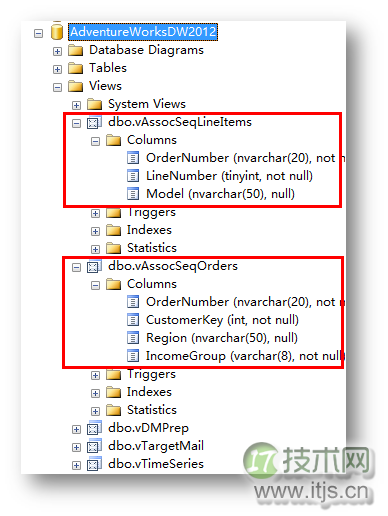Select the Views folder label

coord(105,86)
